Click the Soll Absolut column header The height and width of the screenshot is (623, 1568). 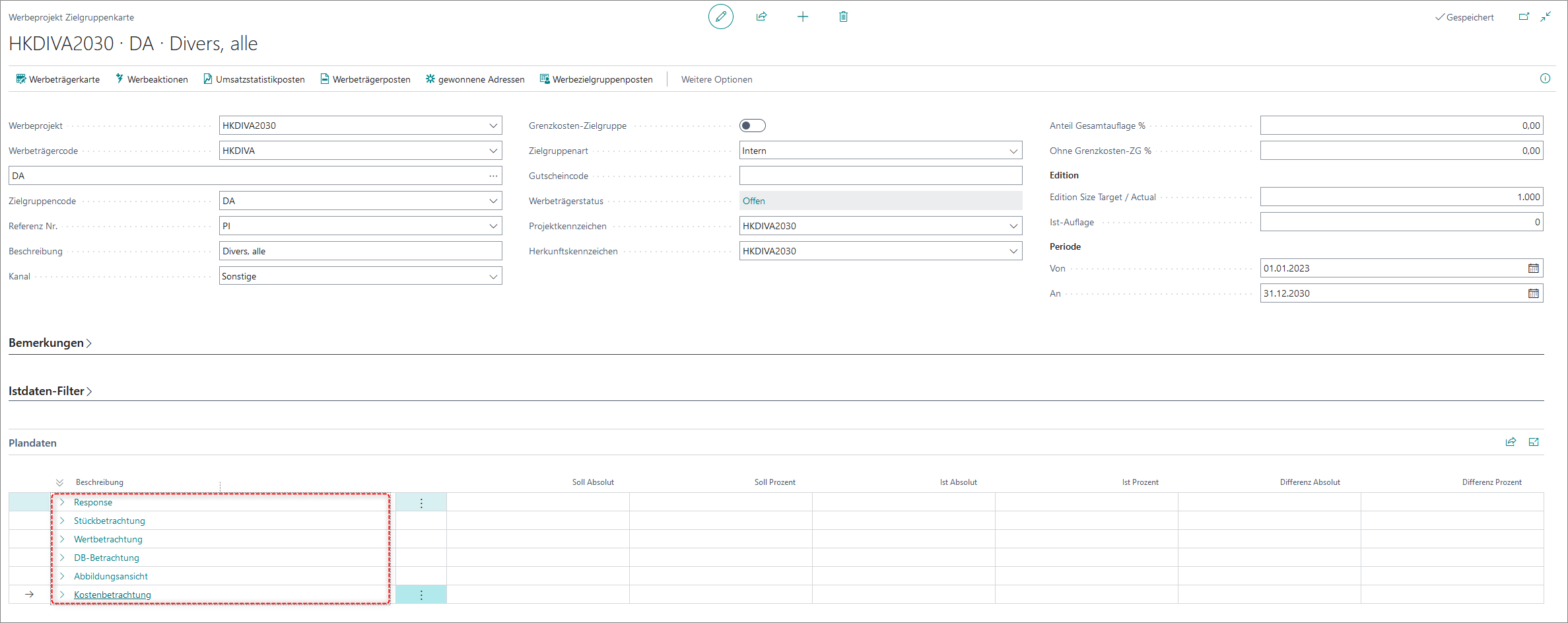(x=593, y=482)
